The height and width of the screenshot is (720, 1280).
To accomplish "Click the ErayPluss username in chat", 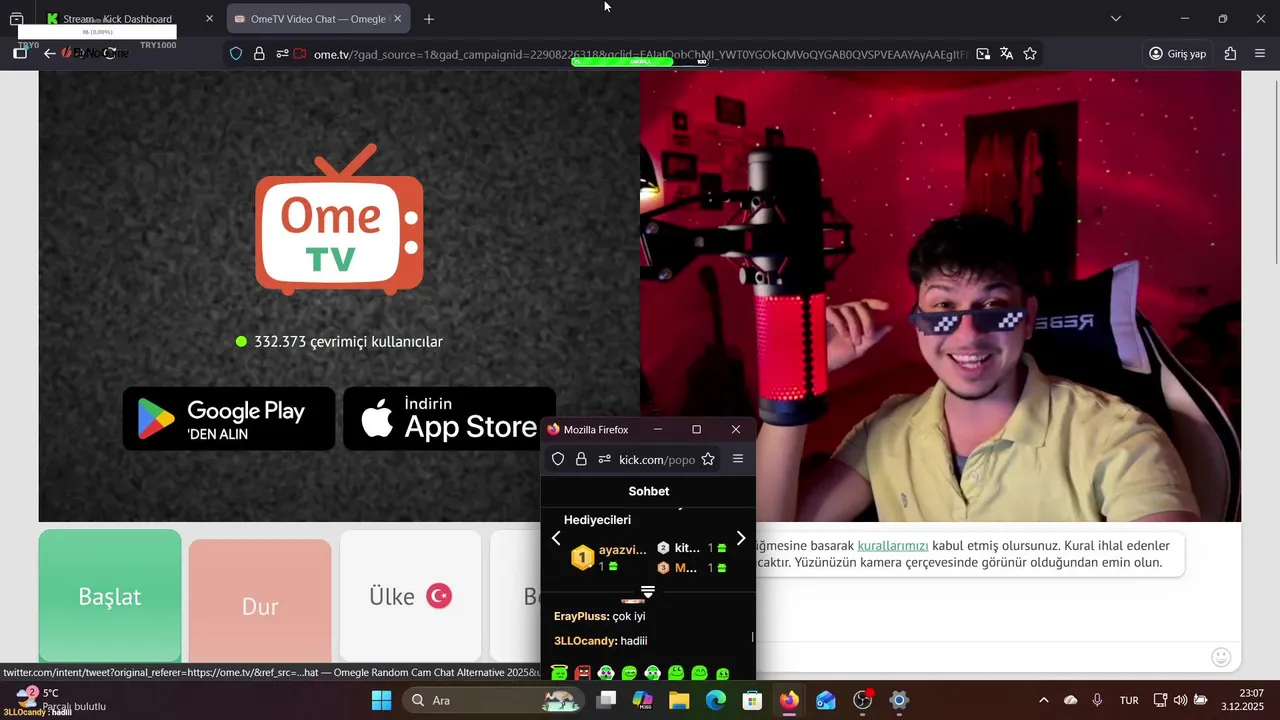I will pos(581,616).
